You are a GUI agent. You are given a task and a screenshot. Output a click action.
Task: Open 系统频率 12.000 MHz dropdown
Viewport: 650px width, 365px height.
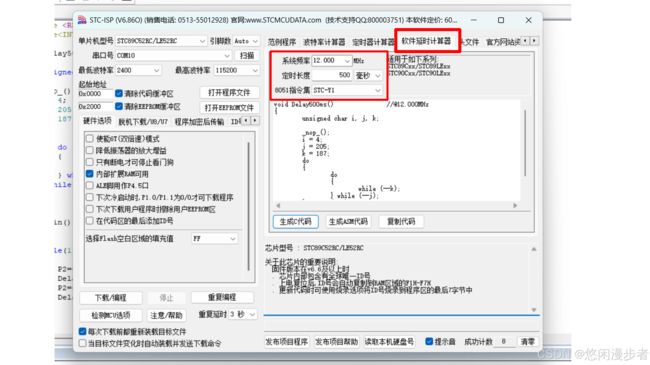click(332, 61)
